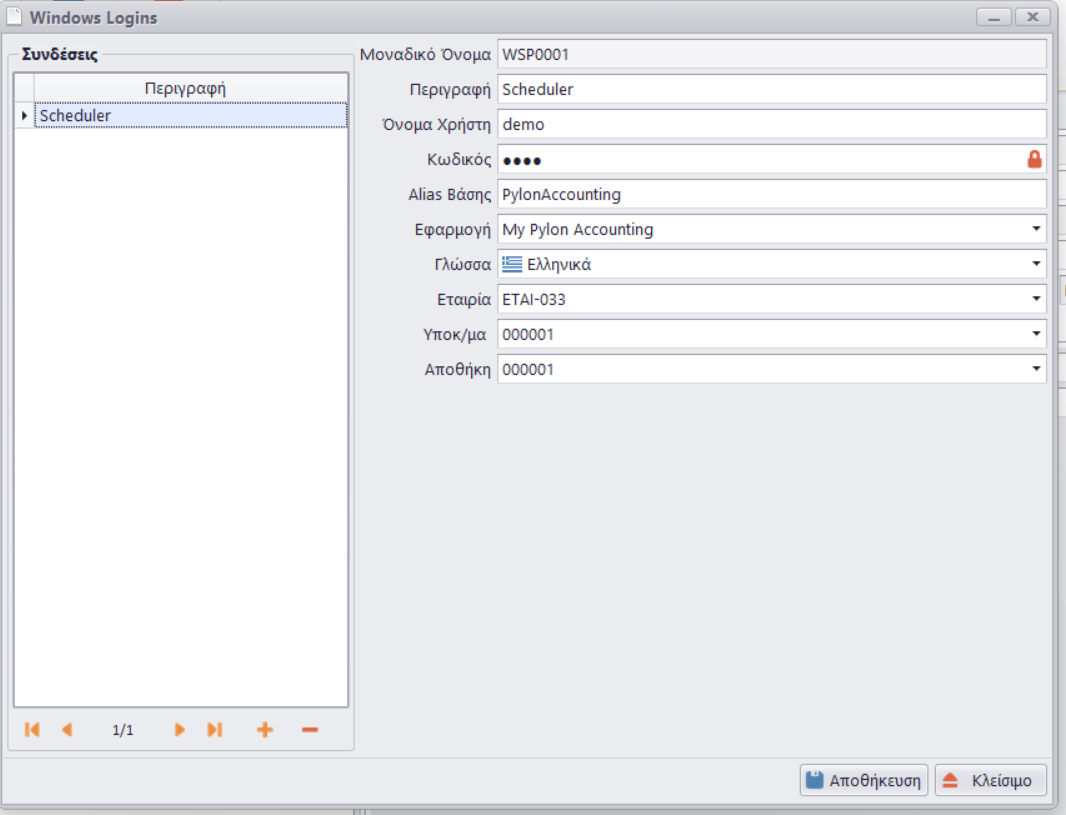Viewport: 1066px width, 815px height.
Task: Click the Περιγραφή input containing Scheduler
Action: pos(770,89)
